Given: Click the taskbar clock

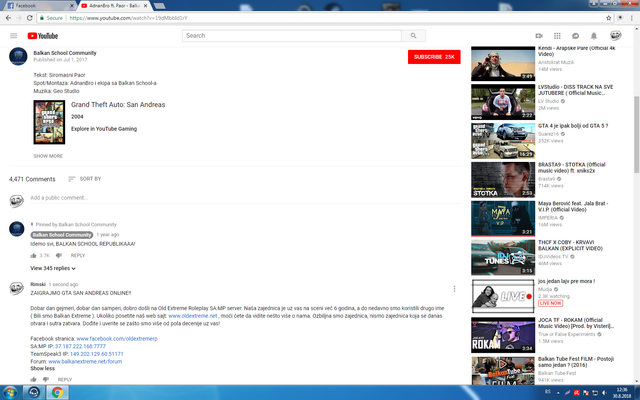Looking at the screenshot, I should coord(622,393).
